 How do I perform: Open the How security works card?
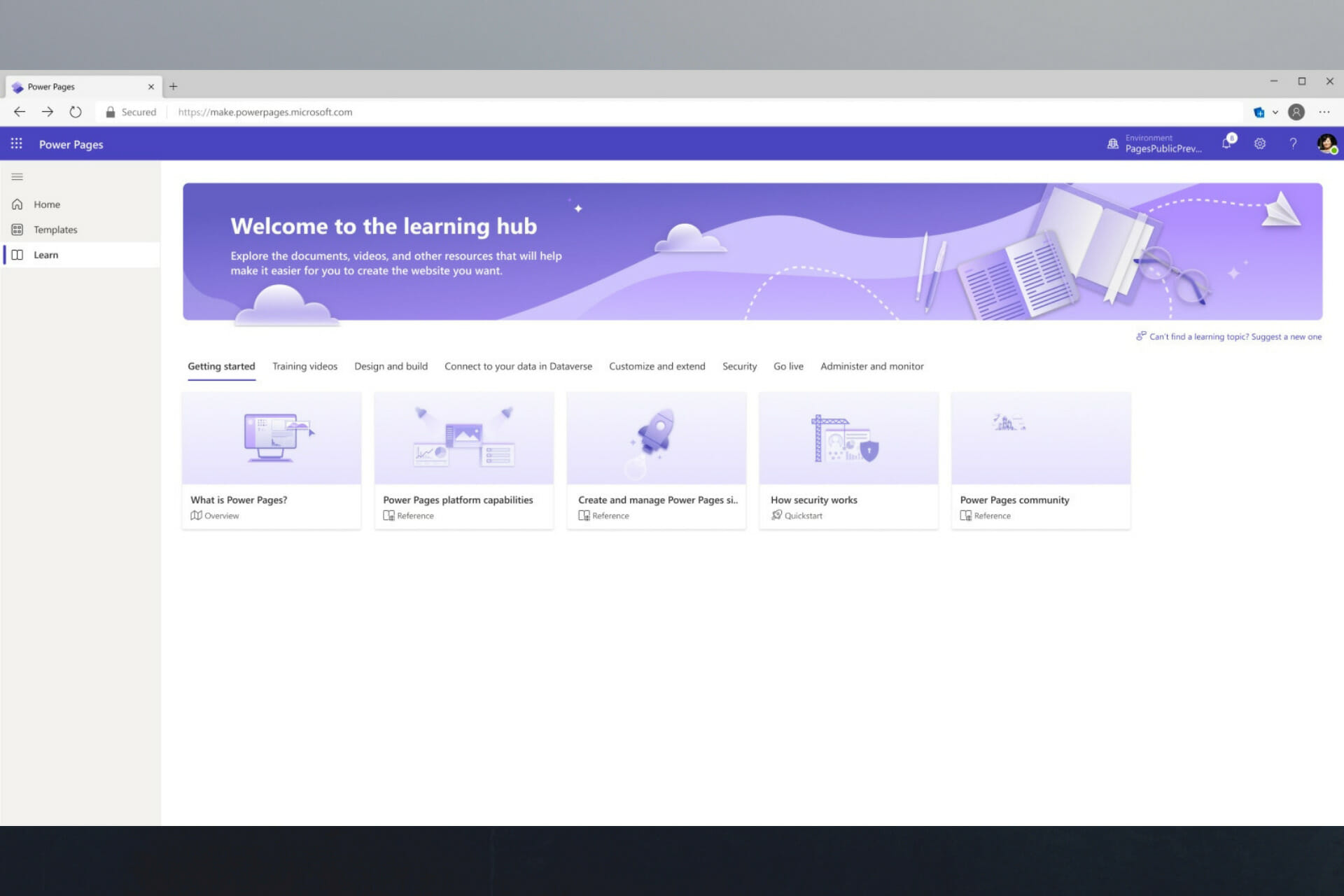click(x=848, y=461)
